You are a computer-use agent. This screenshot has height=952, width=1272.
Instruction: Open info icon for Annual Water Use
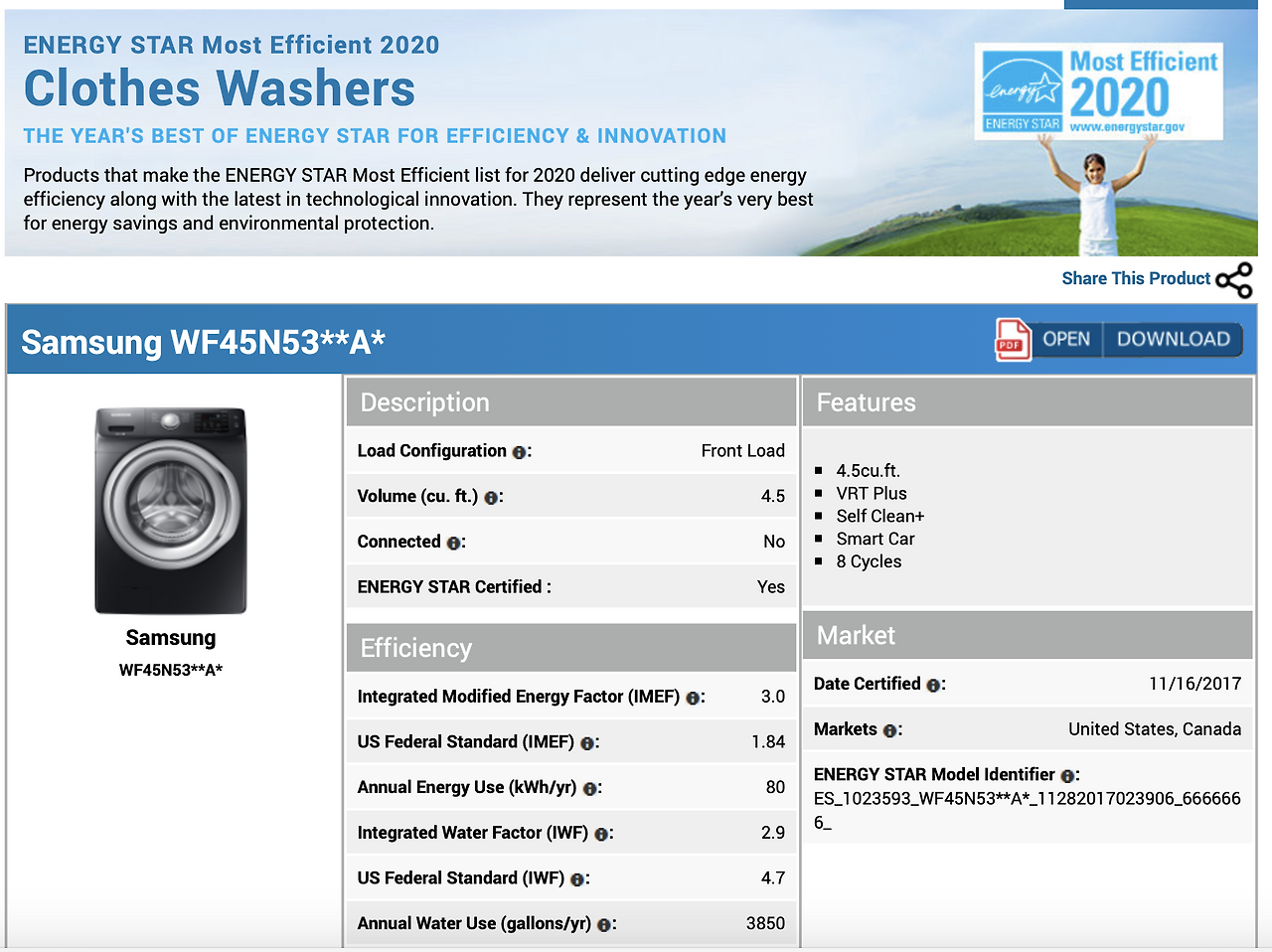604,925
